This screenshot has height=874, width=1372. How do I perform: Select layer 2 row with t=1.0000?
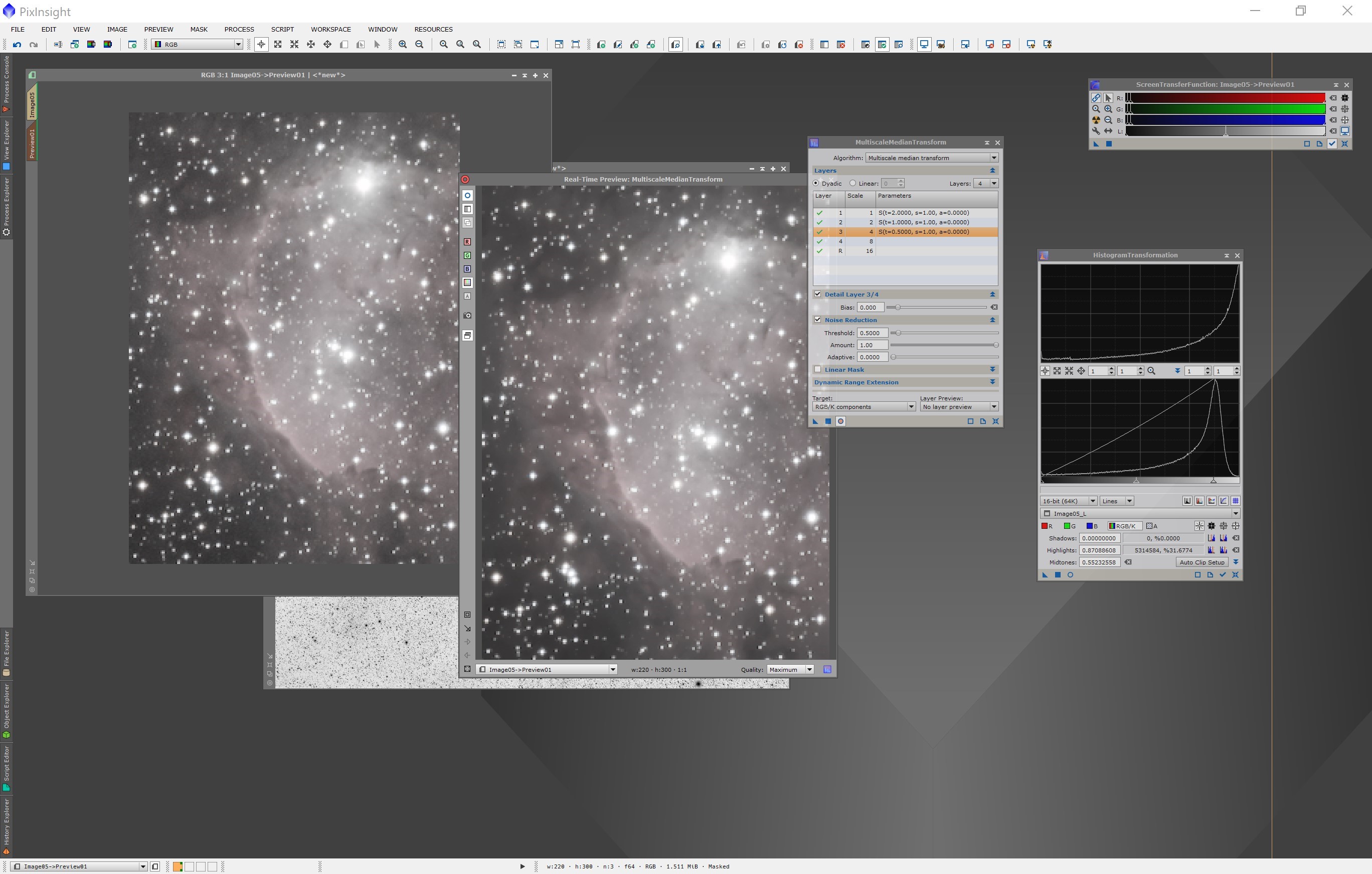(x=905, y=222)
